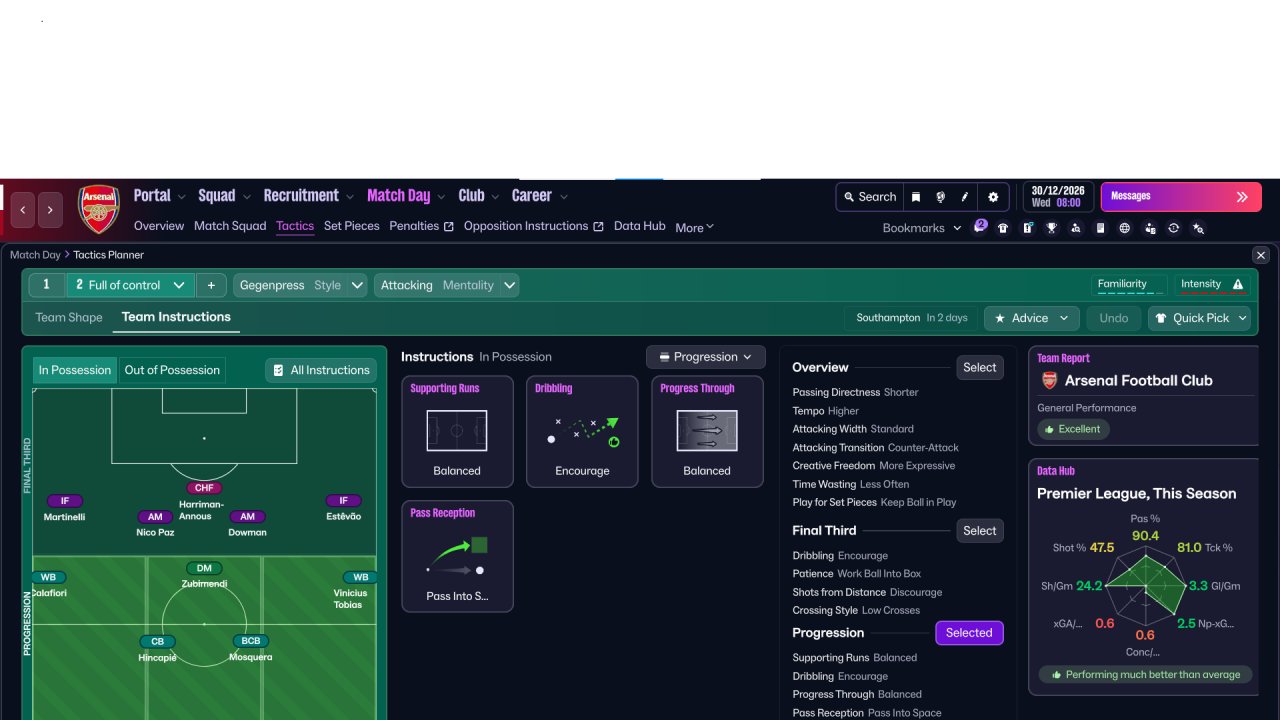Click the Selected button beside Progression
1280x720 pixels.
pyautogui.click(x=969, y=633)
